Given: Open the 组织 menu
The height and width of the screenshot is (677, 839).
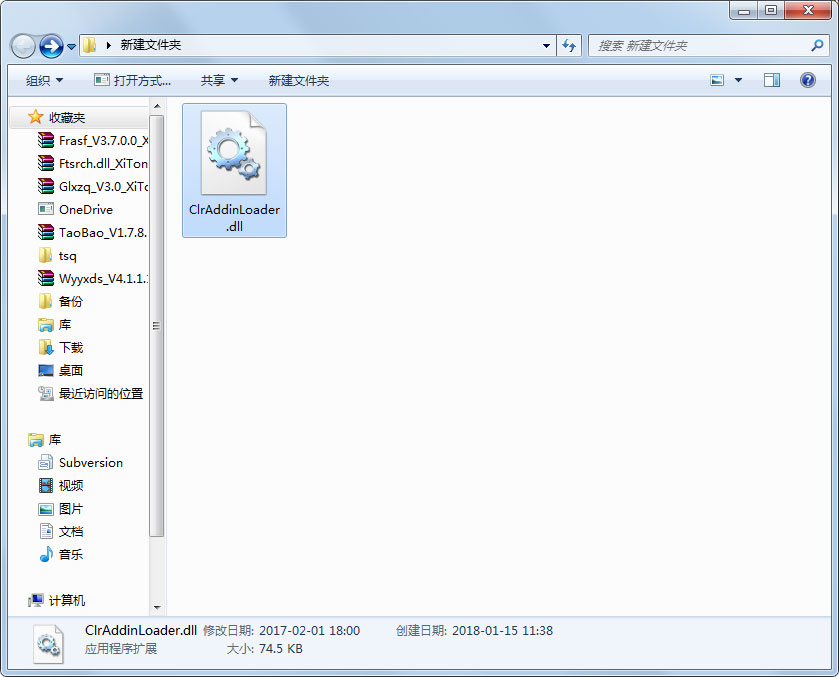Looking at the screenshot, I should pyautogui.click(x=42, y=79).
